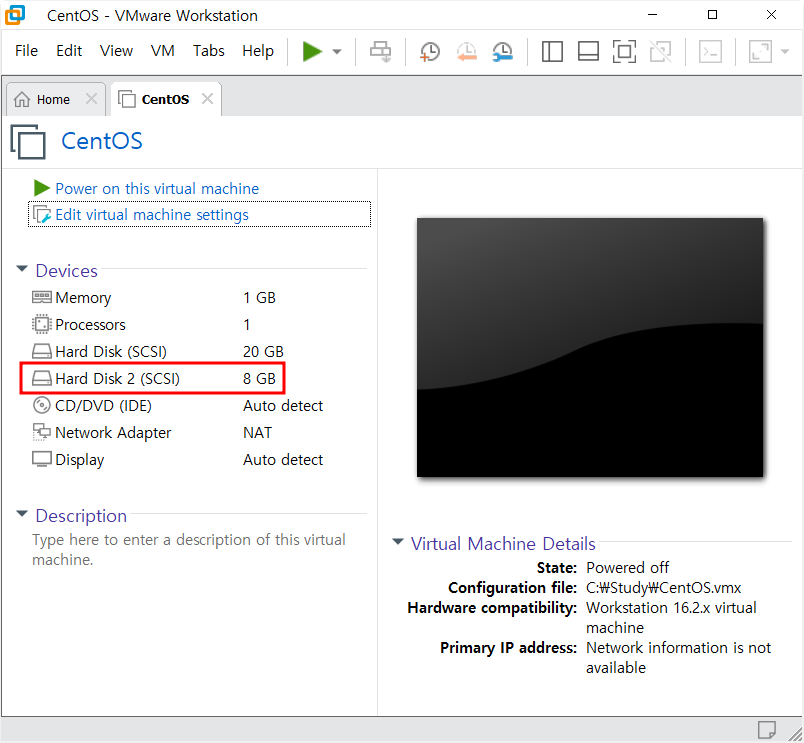This screenshot has height=743, width=804.
Task: Toggle the library sidebar view icon
Action: [x=552, y=51]
